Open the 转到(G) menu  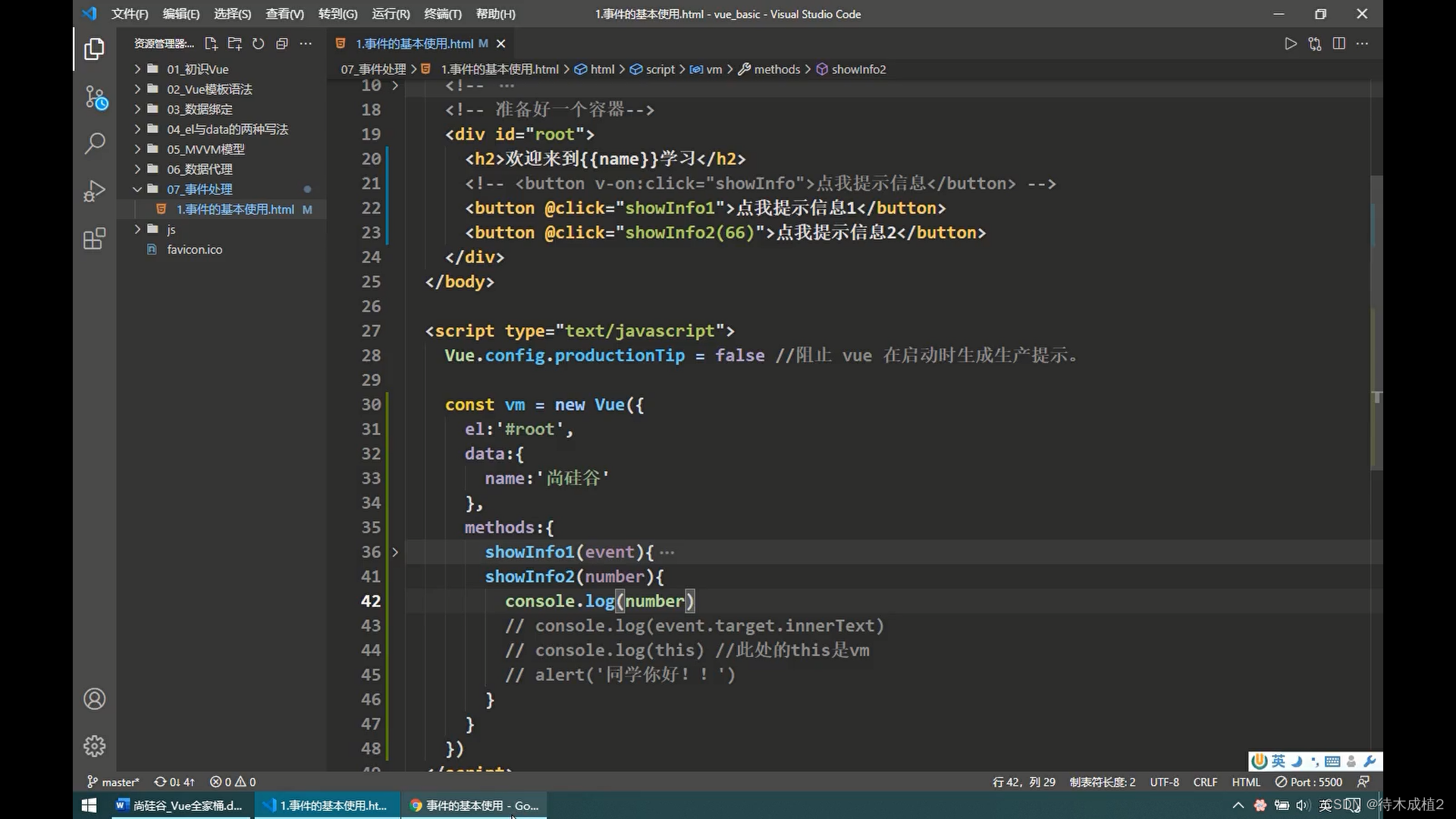(337, 14)
